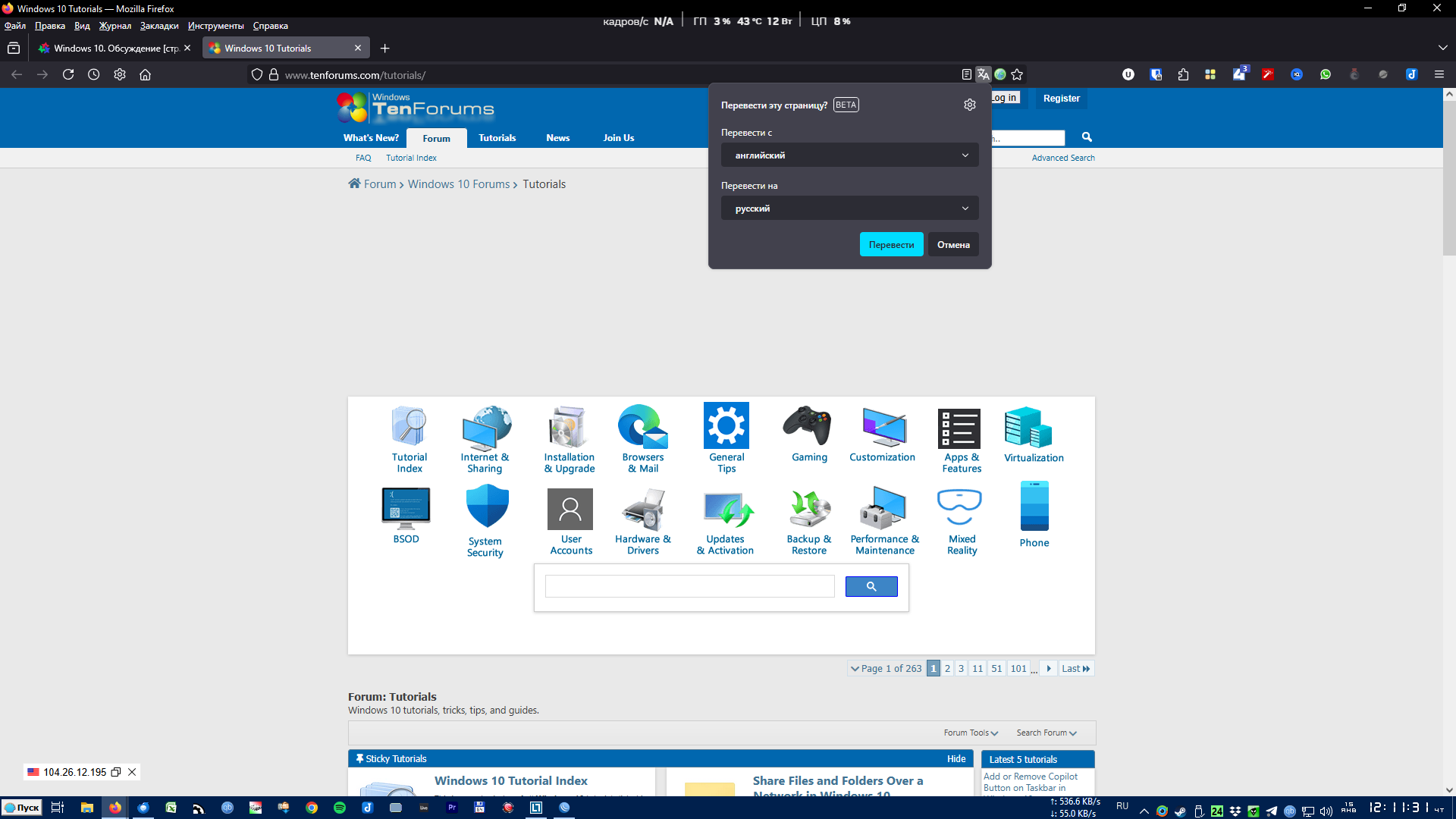The width and height of the screenshot is (1456, 819).
Task: Expand the Forum Tools dropdown
Action: coord(970,733)
